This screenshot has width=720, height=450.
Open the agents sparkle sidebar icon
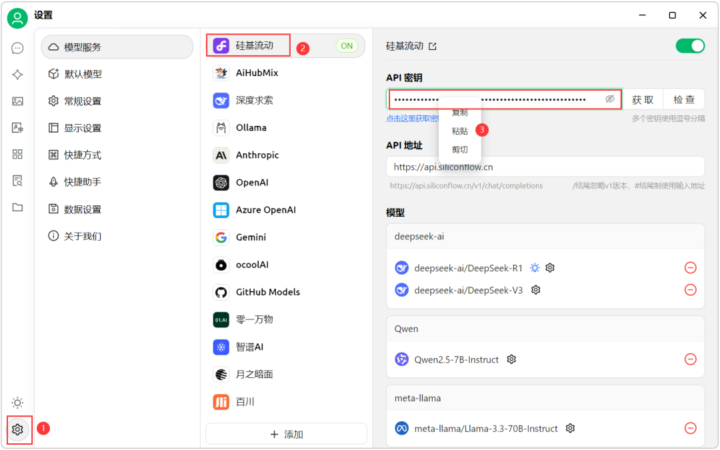click(17, 74)
